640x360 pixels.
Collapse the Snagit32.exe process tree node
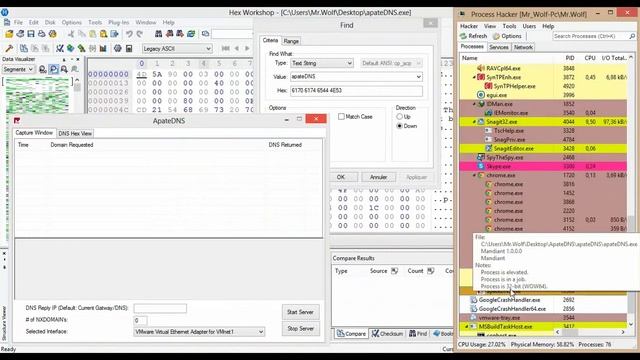click(474, 122)
